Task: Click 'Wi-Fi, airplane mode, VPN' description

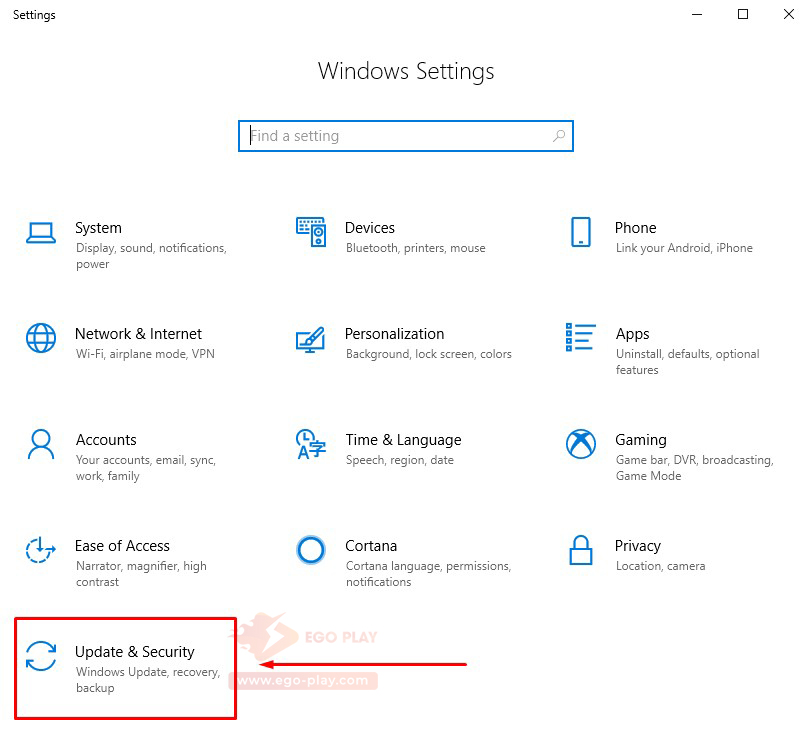Action: 145,354
